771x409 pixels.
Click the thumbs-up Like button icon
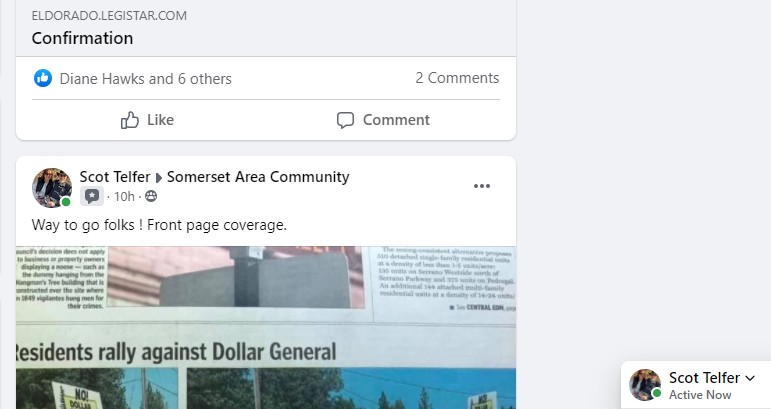pyautogui.click(x=130, y=120)
